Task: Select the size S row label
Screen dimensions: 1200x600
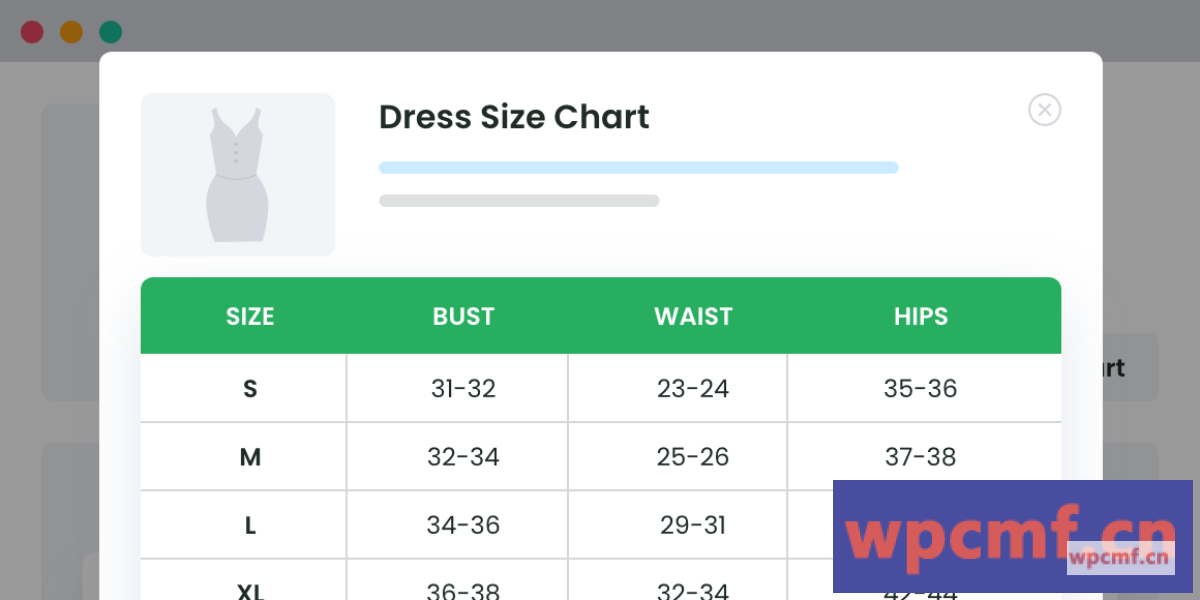Action: (x=250, y=388)
